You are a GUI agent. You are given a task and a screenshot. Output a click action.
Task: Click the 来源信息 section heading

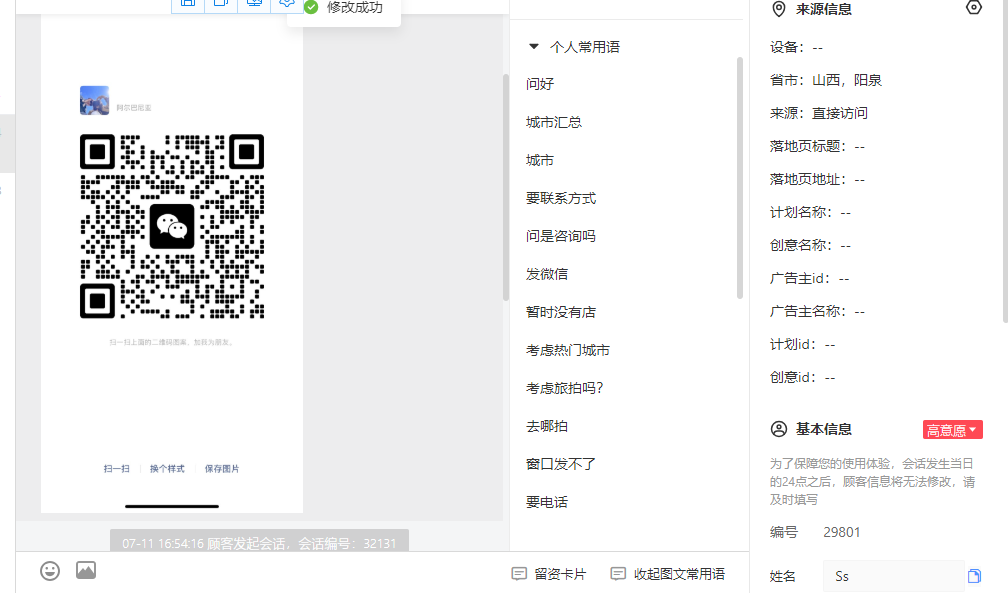pyautogui.click(x=824, y=9)
